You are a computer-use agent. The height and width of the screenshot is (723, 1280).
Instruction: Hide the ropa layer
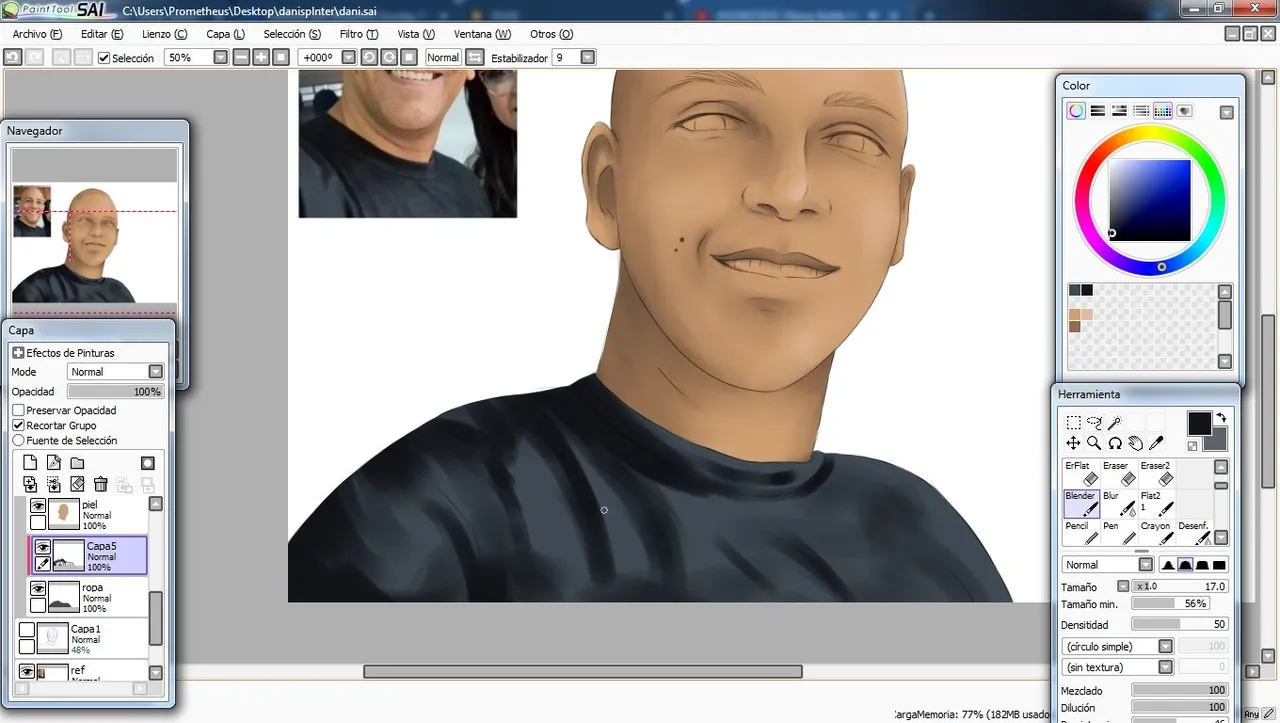pos(38,589)
